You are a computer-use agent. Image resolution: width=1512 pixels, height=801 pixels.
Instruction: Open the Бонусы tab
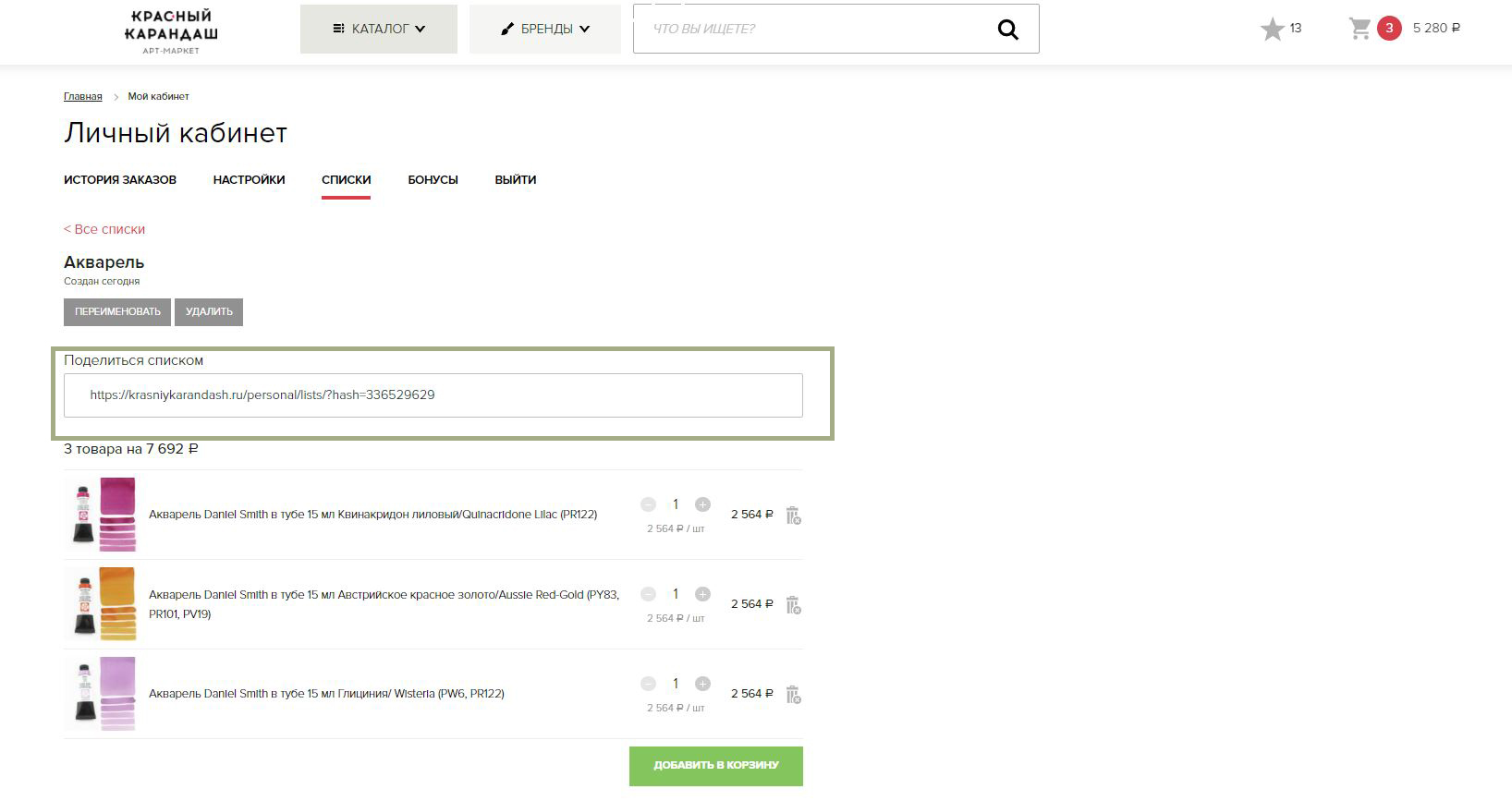click(433, 180)
